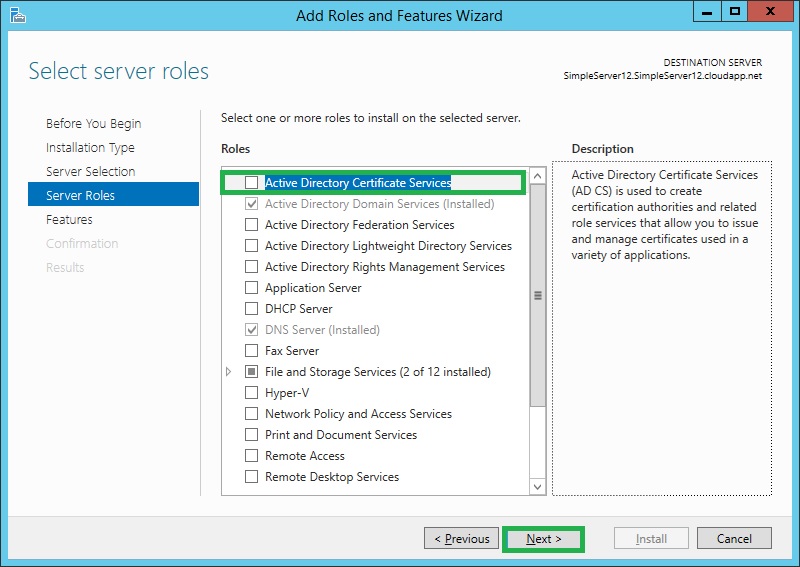
Task: Switch to Server Selection step
Action: click(x=90, y=172)
